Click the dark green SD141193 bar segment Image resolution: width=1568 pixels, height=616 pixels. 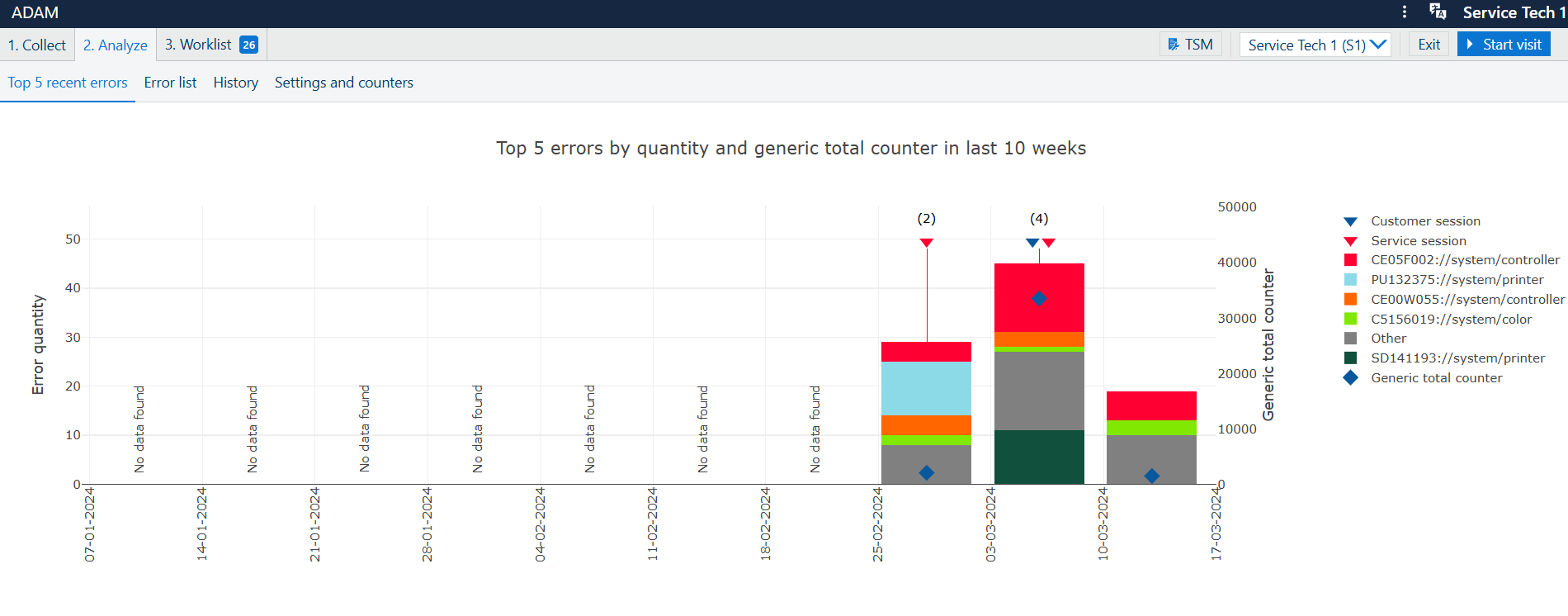click(1039, 457)
